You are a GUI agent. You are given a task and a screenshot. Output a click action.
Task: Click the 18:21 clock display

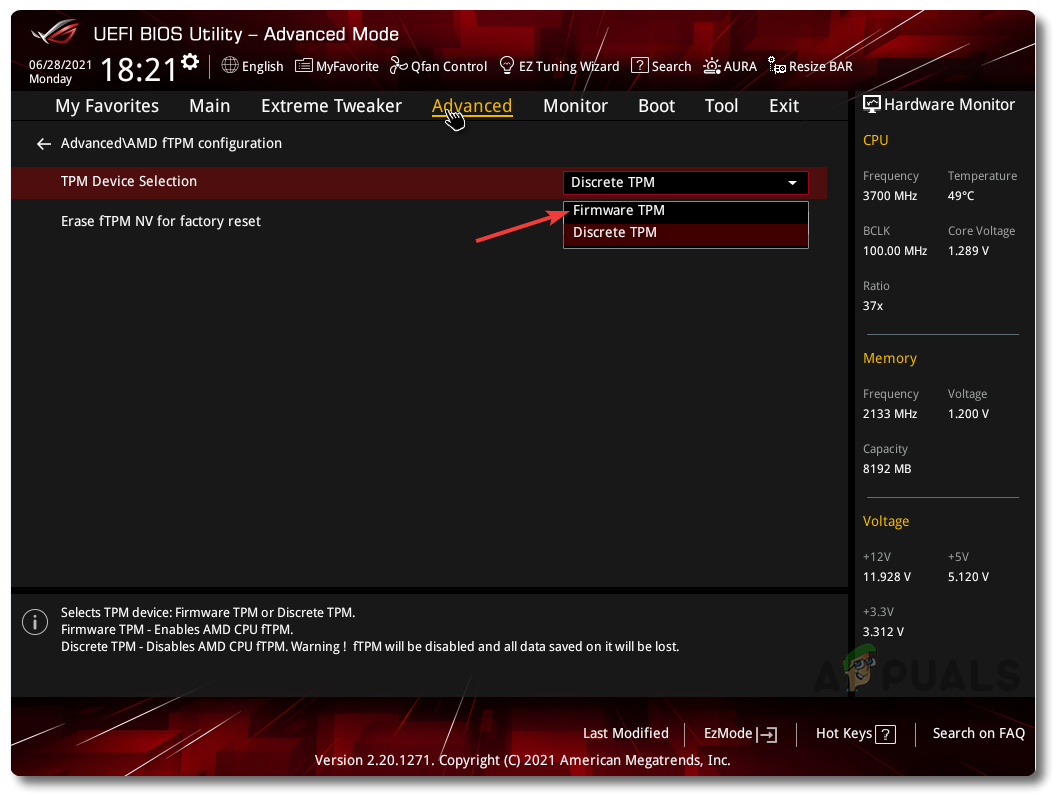click(x=138, y=69)
